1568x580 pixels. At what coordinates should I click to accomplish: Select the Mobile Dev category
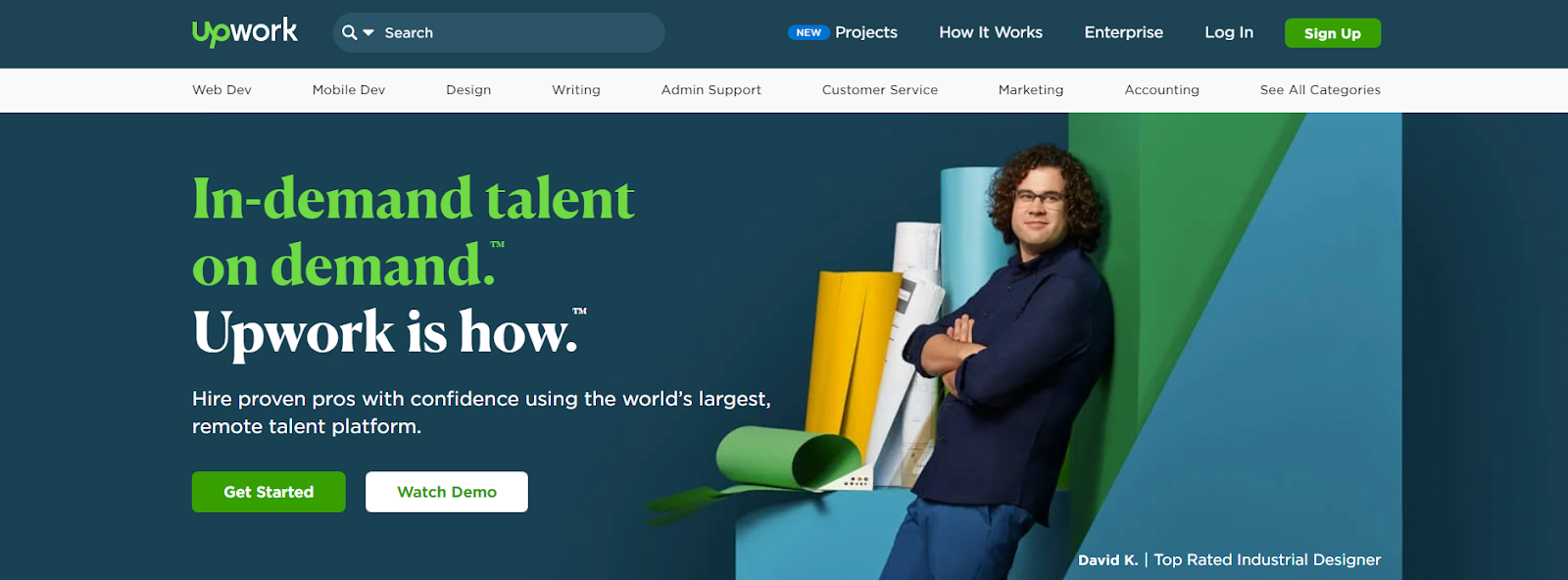(x=349, y=89)
